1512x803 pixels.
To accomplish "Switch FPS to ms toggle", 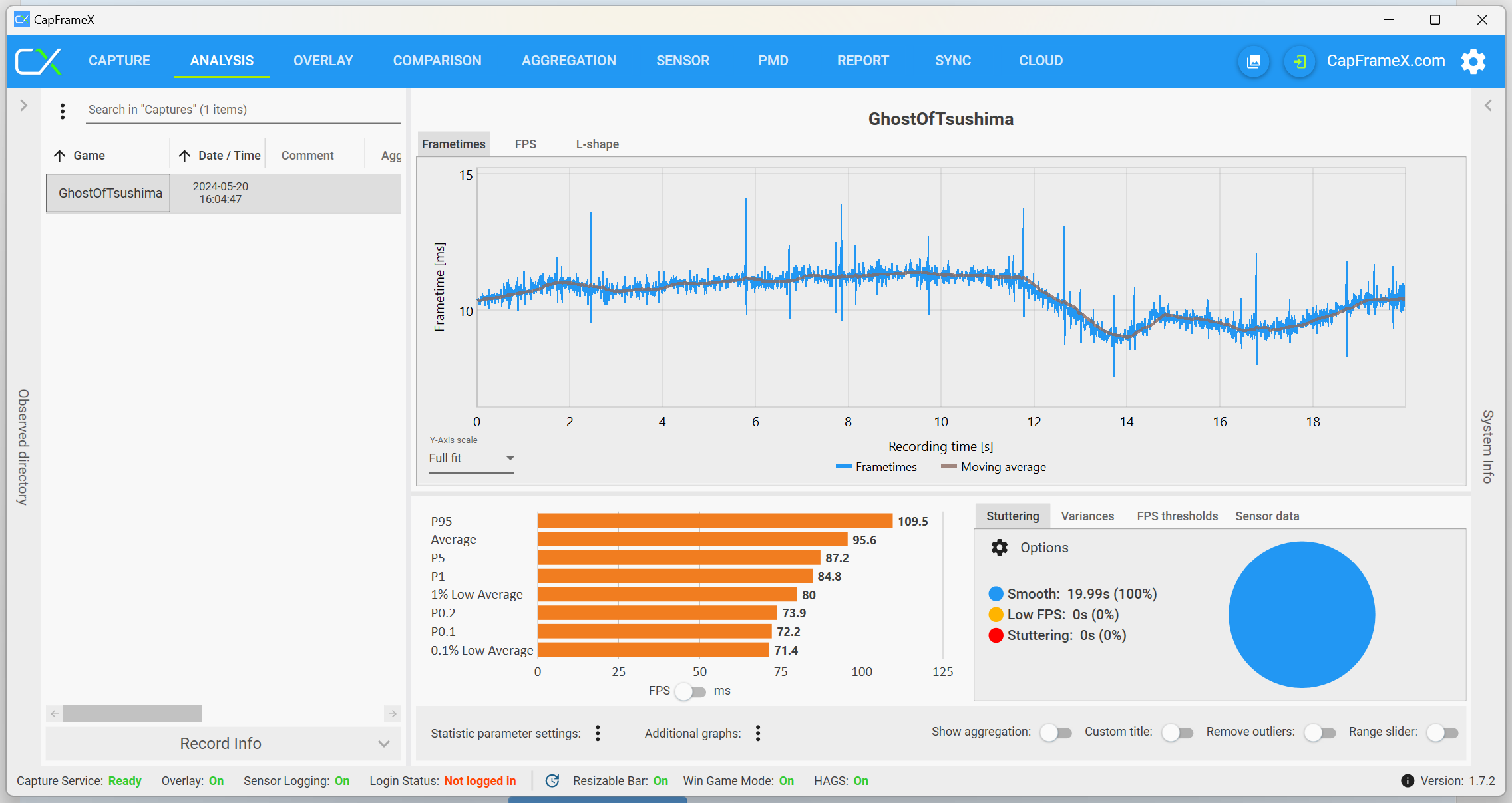I will tap(690, 691).
